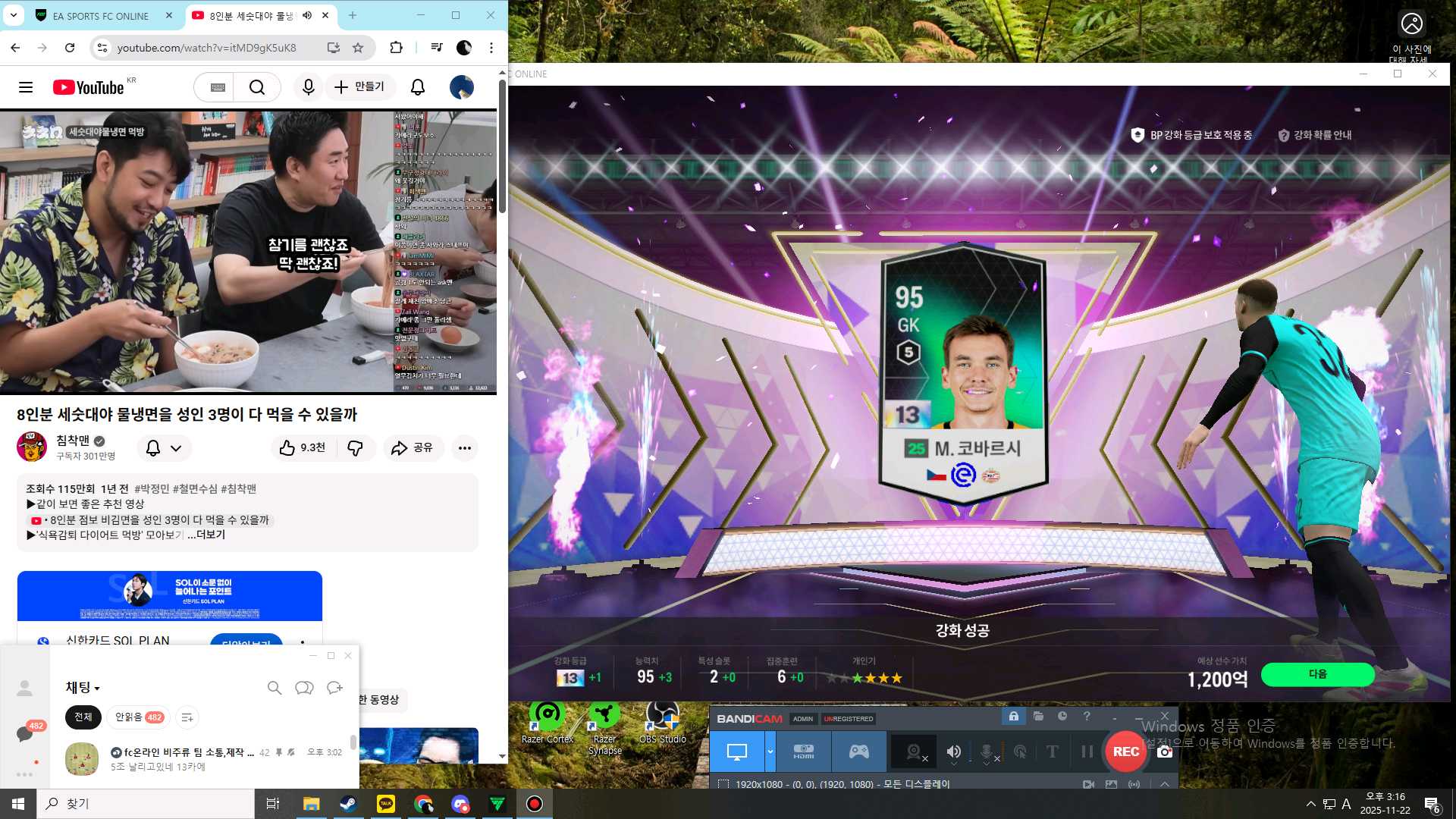
Task: Reload the YouTube page
Action: (x=70, y=48)
